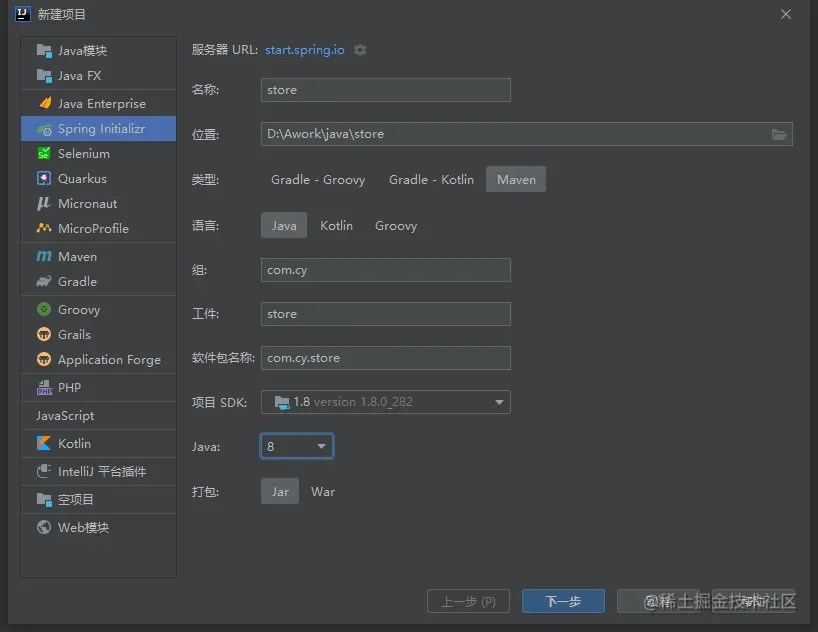This screenshot has height=632, width=818.
Task: Choose Gradle - Groovy project type
Action: 318,180
